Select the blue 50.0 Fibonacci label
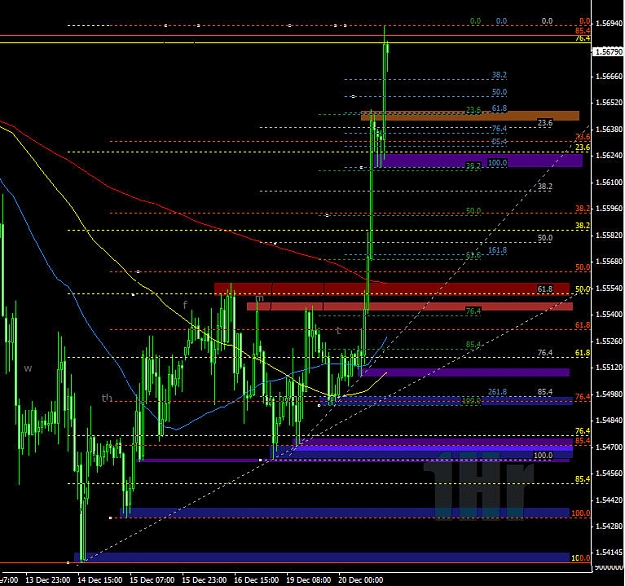 tap(499, 92)
